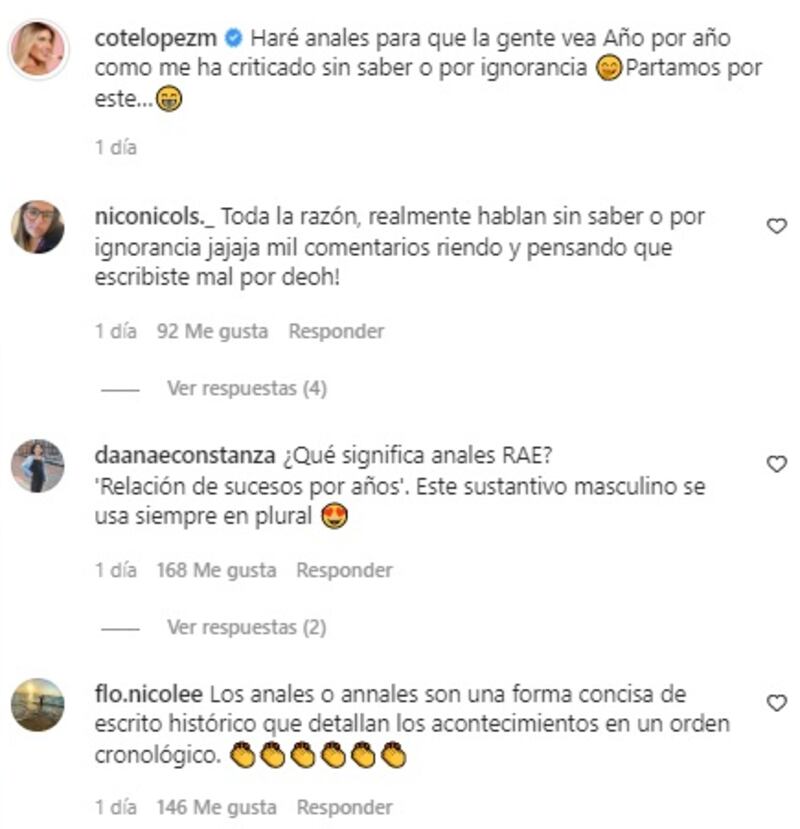The image size is (800, 829).
Task: Open the daanaeconstanza username link
Action: click(185, 456)
